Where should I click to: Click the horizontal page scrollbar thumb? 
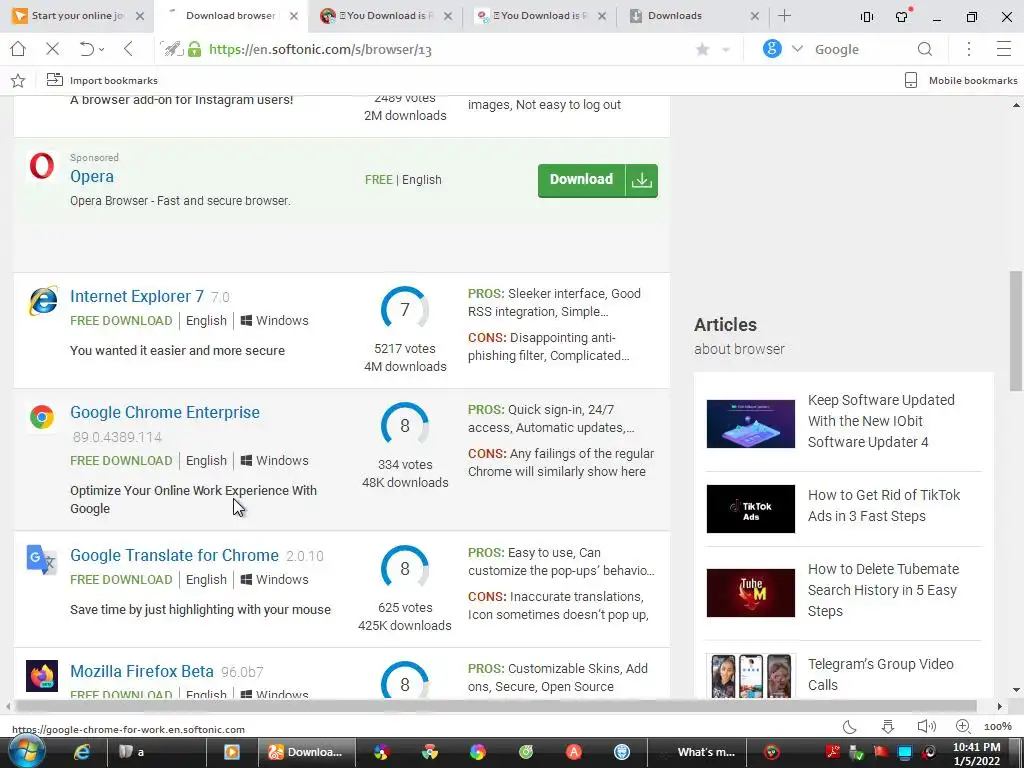[x=496, y=706]
